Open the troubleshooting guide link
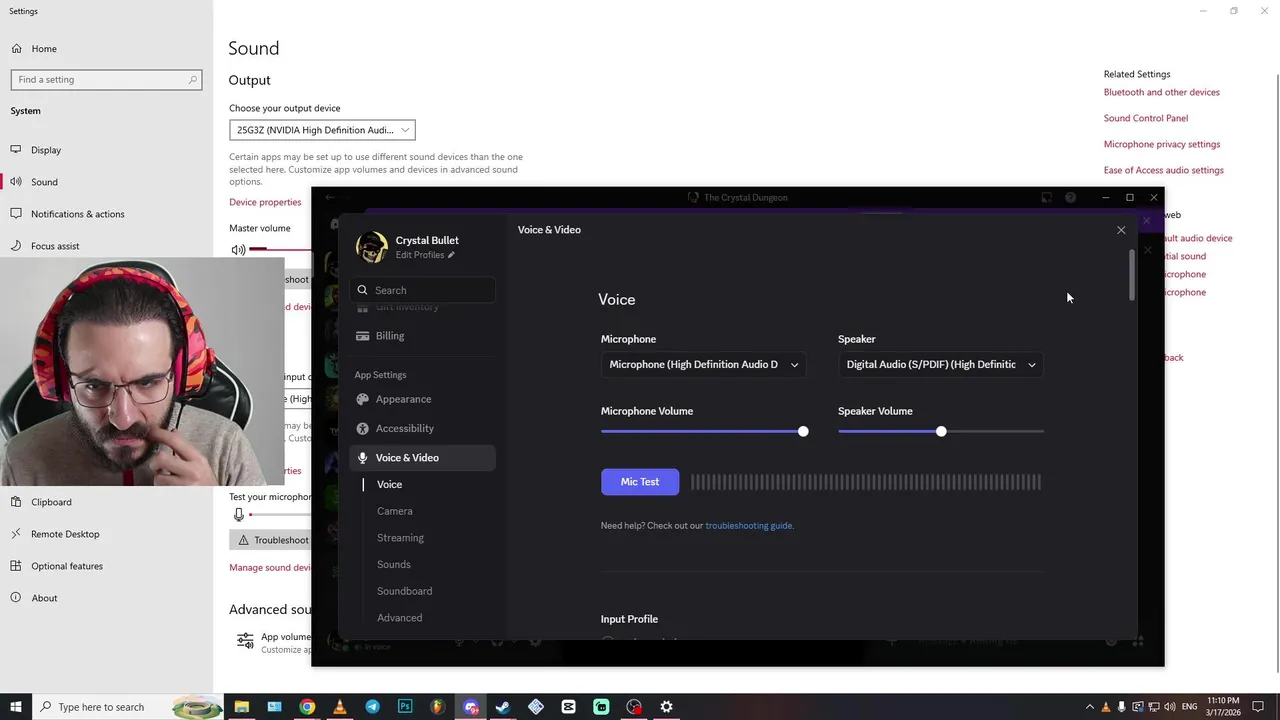 749,526
